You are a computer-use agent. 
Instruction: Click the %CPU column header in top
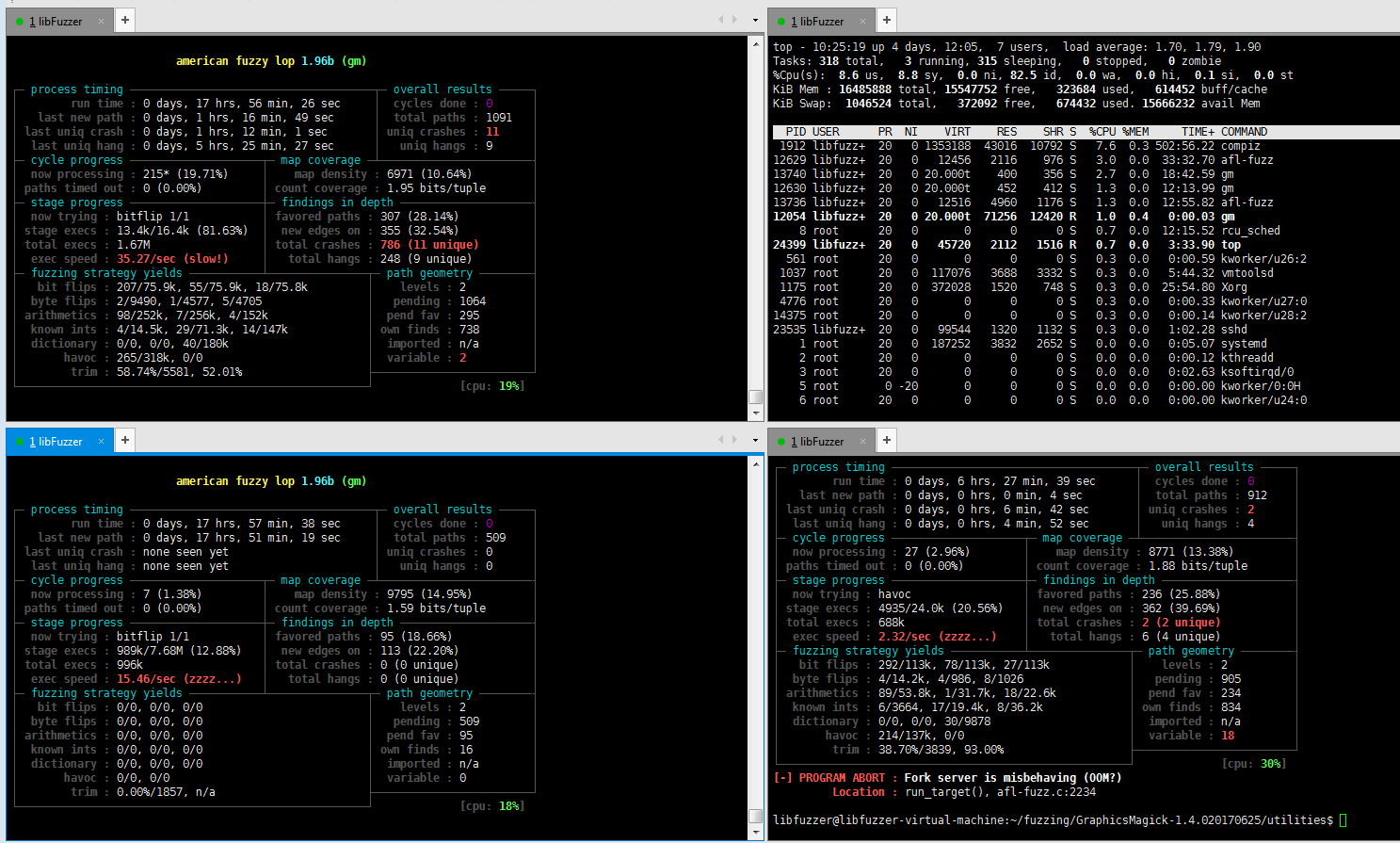coord(1102,132)
